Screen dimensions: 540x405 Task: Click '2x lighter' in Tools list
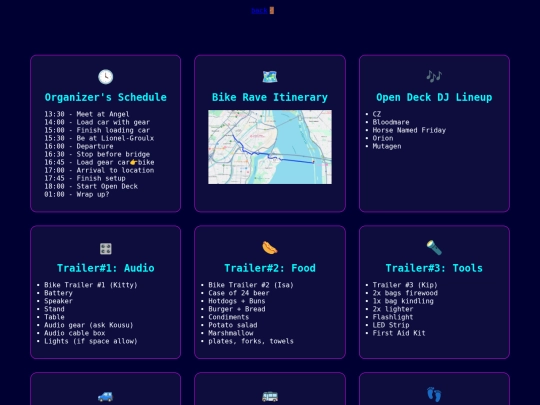coord(393,309)
